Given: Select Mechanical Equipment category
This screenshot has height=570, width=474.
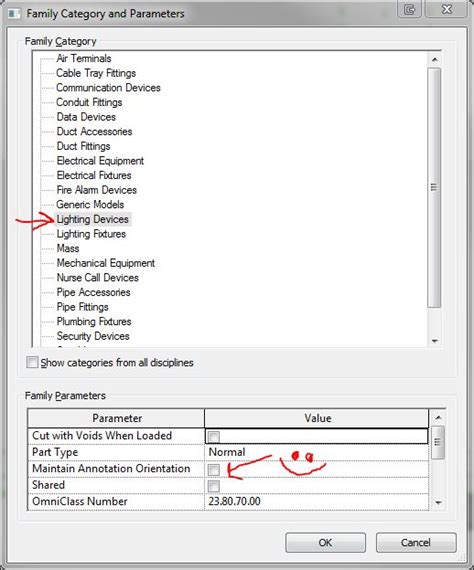Looking at the screenshot, I should (x=105, y=263).
